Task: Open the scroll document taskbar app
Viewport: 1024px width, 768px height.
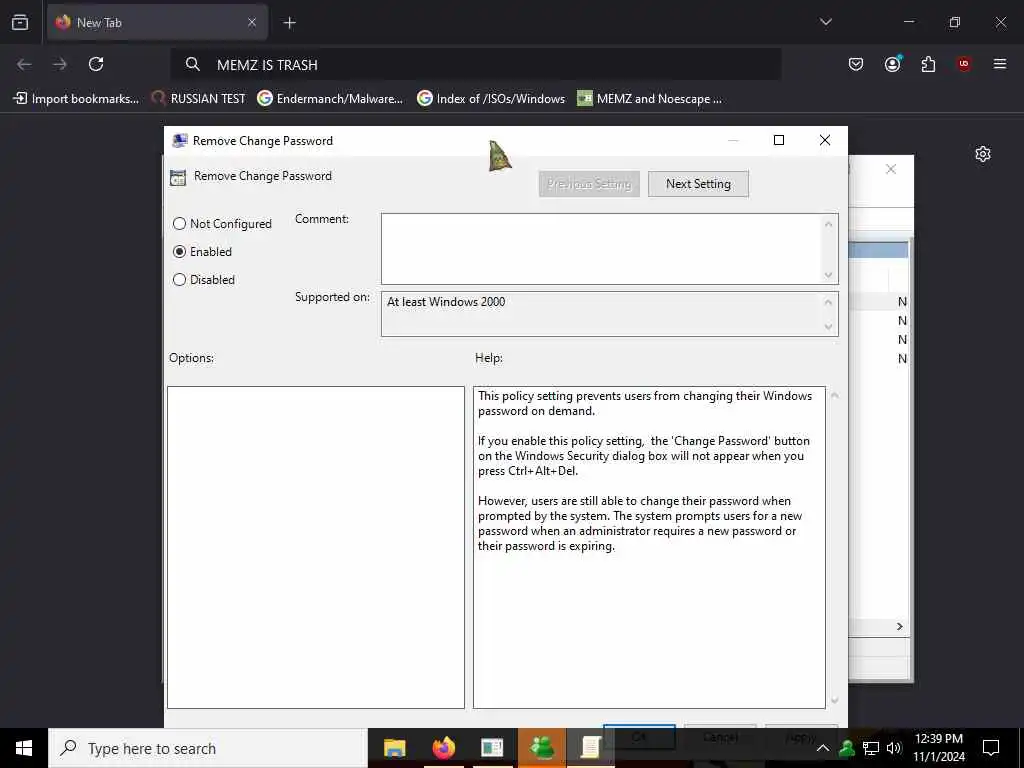Action: pos(591,748)
